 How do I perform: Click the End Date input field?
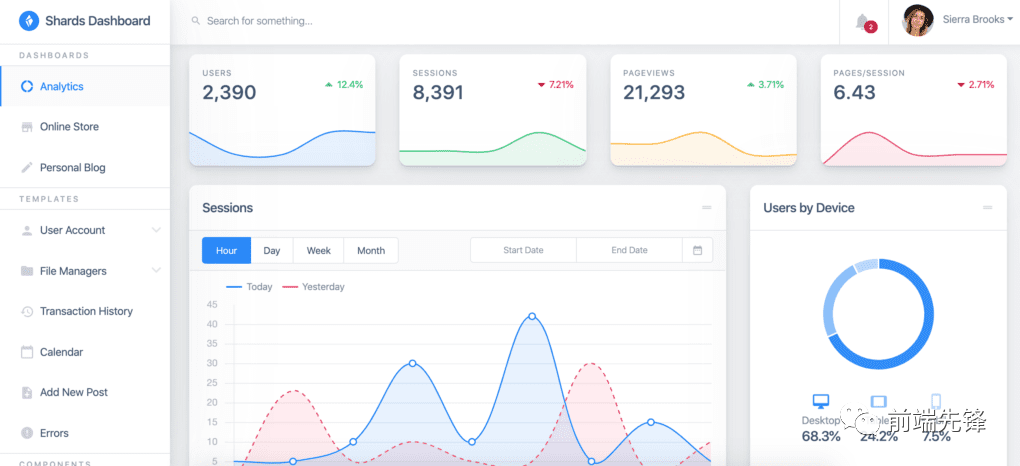629,250
